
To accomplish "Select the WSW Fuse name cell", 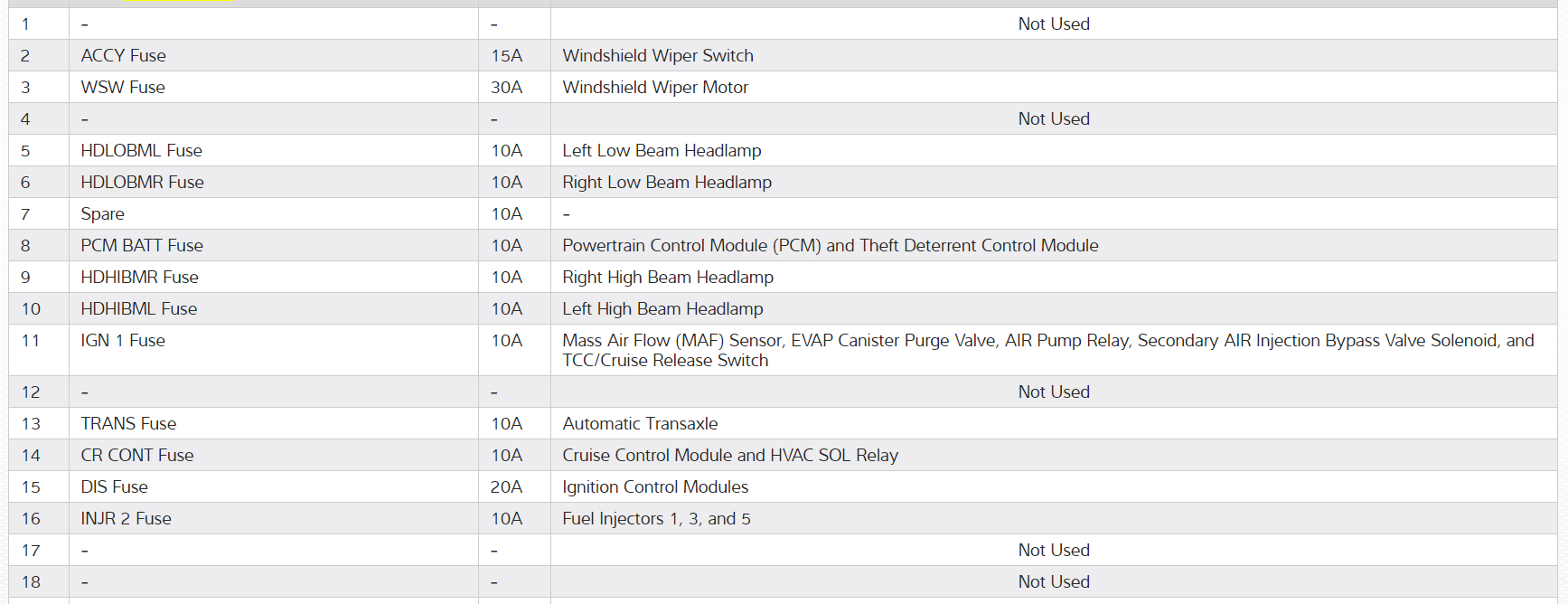I will click(123, 87).
